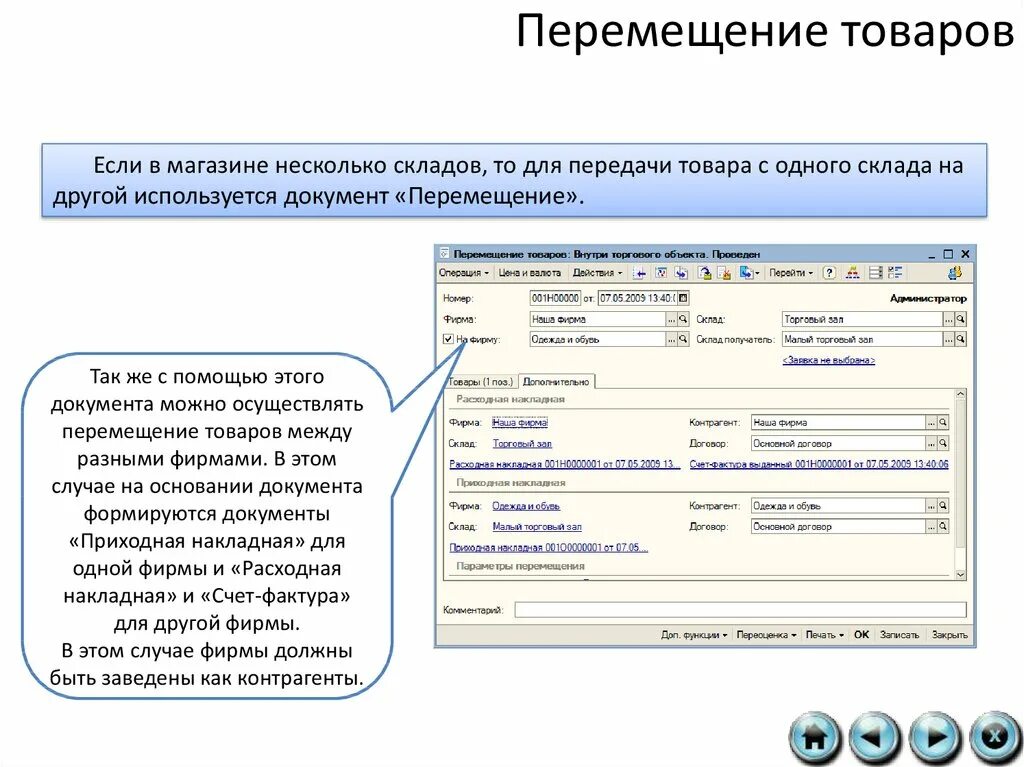Open the Счет-фактура выданный 001Н0000001 link

tap(819, 465)
